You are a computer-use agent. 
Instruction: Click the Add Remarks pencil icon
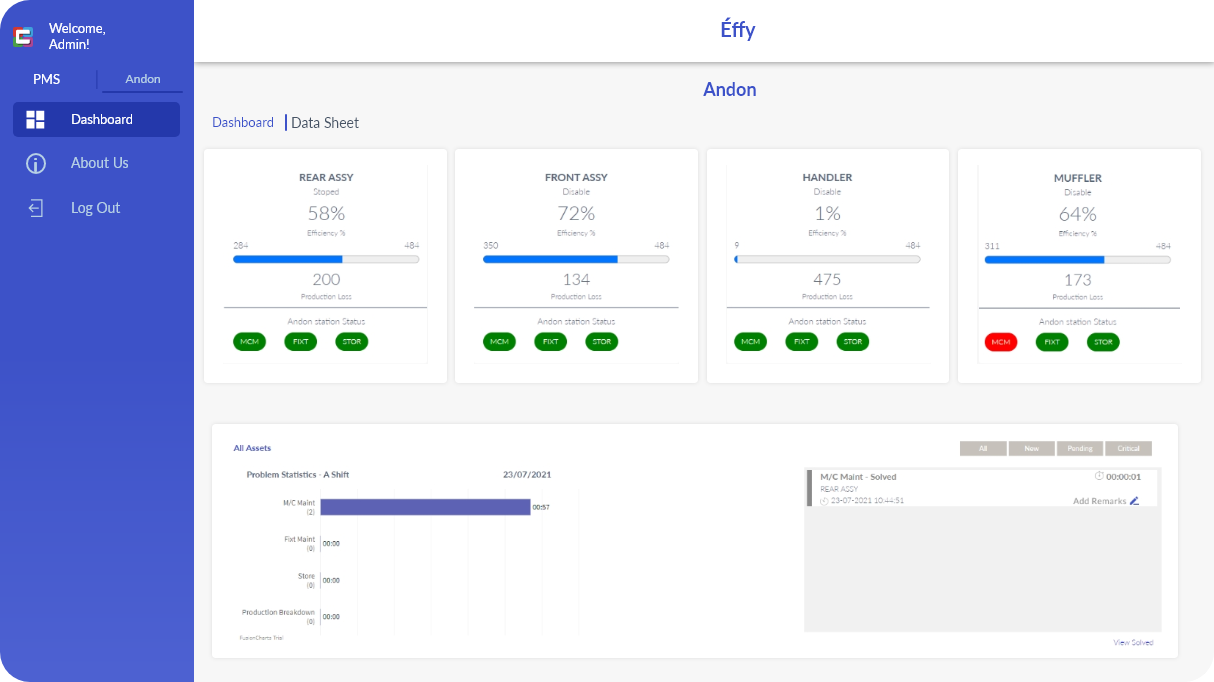[x=1136, y=500]
